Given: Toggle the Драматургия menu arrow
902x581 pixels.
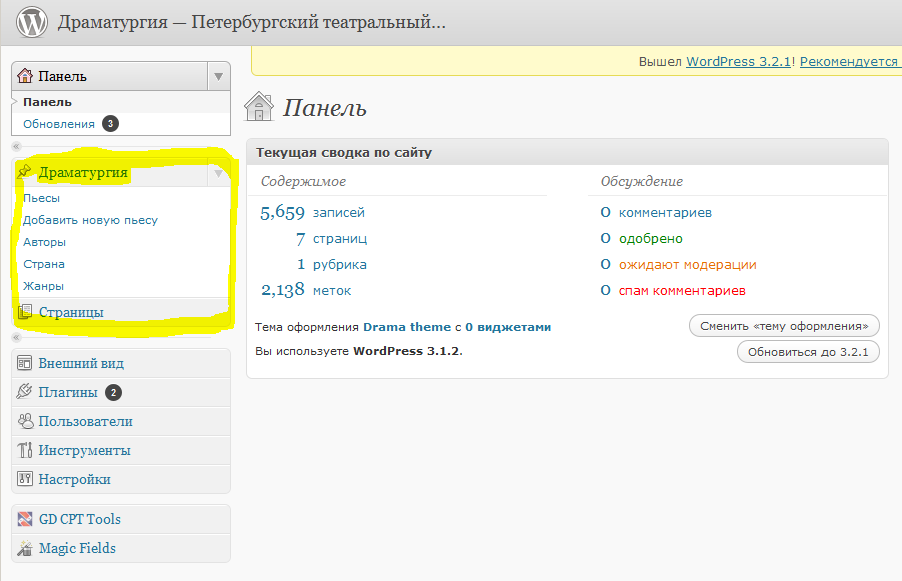Looking at the screenshot, I should [x=219, y=172].
